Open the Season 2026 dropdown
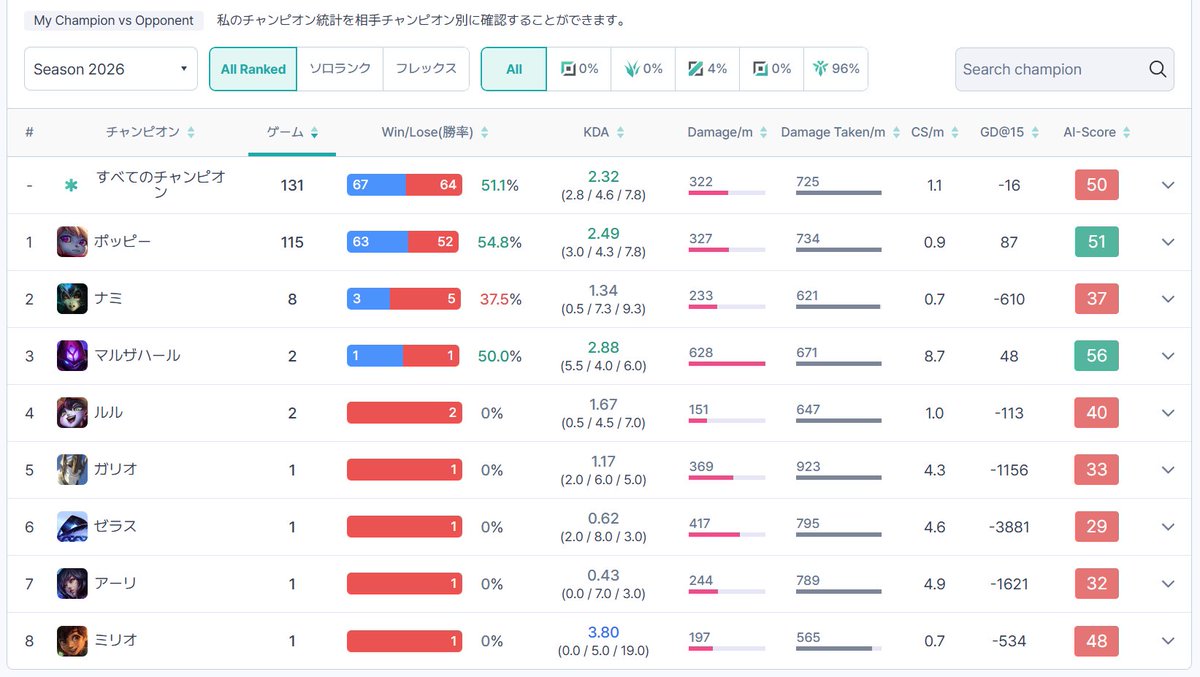Image resolution: width=1200 pixels, height=677 pixels. pos(111,69)
